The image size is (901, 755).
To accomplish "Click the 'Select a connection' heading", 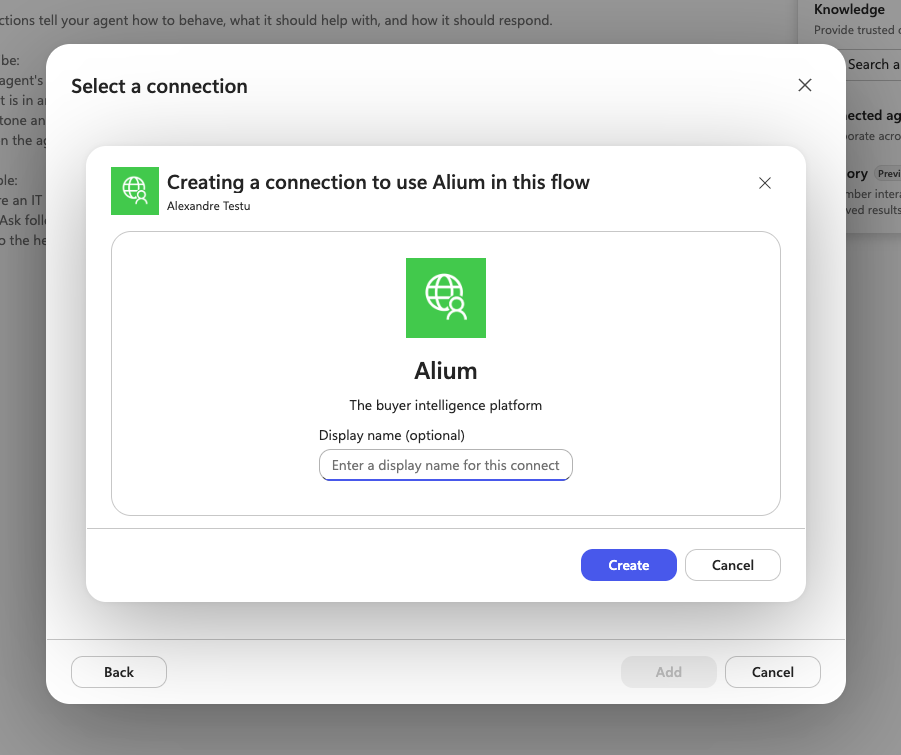I will tap(159, 86).
